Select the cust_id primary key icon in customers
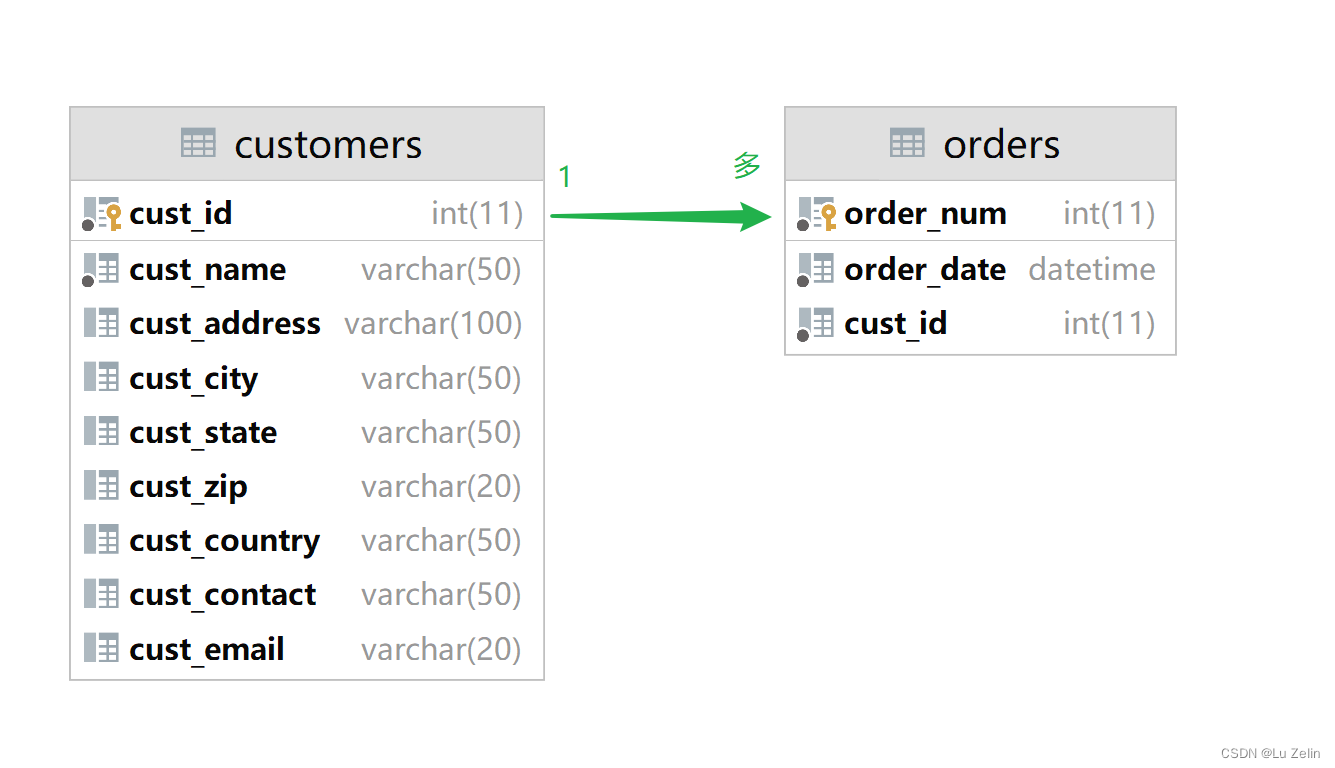 pos(102,214)
